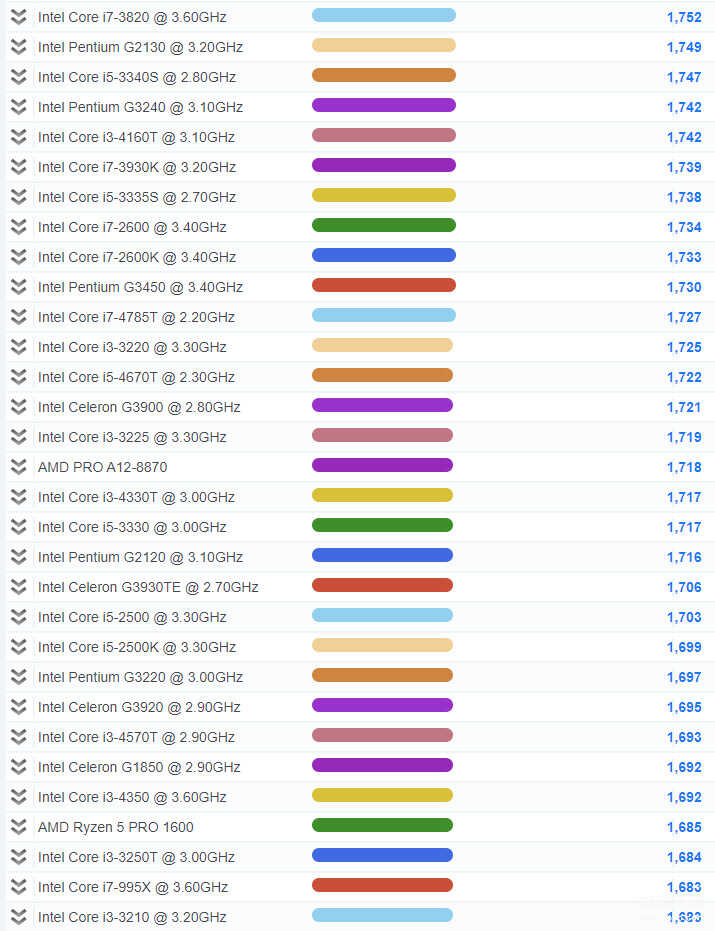Click score 1,739 for Core i7-3930K

(x=684, y=167)
